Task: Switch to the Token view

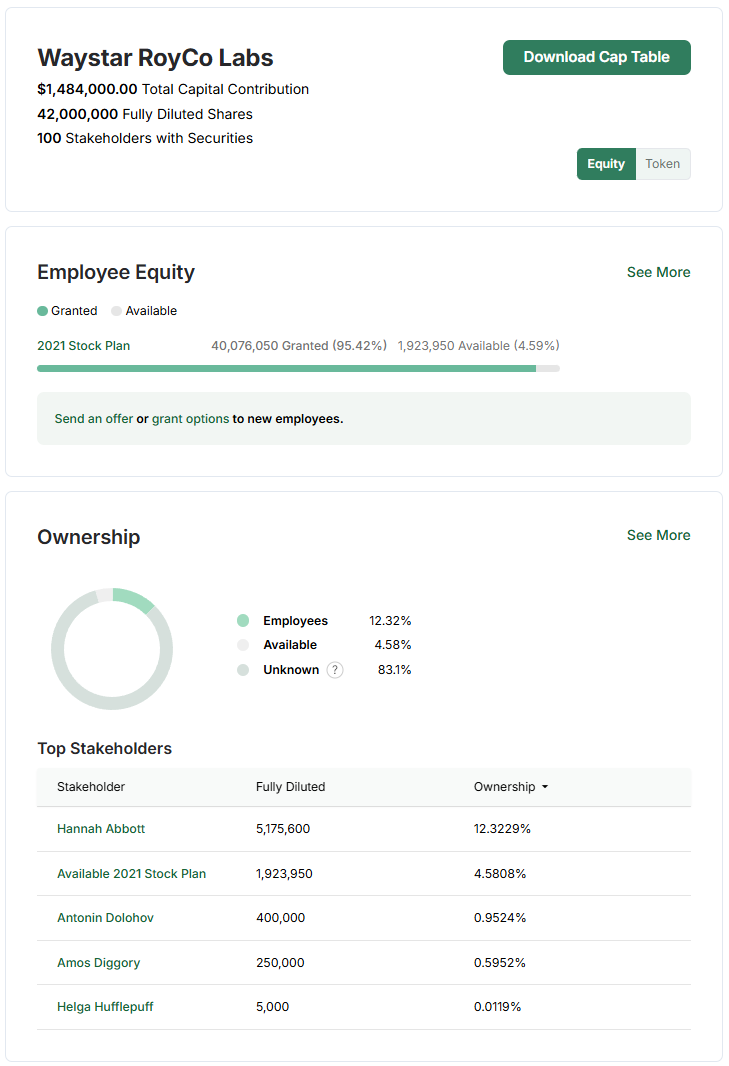Action: (662, 164)
